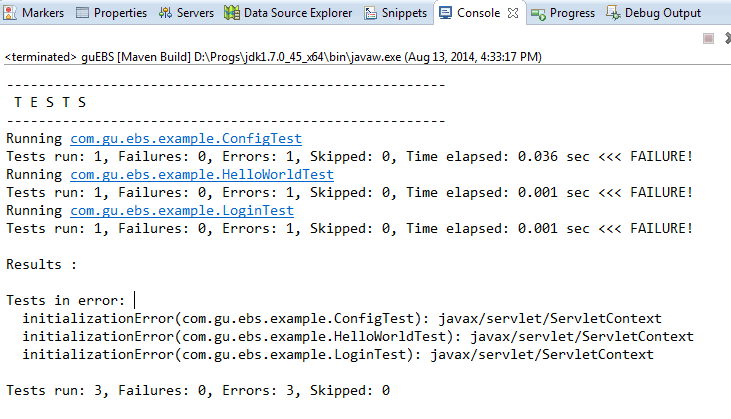
Task: Select the Progress tab label
Action: 572,13
